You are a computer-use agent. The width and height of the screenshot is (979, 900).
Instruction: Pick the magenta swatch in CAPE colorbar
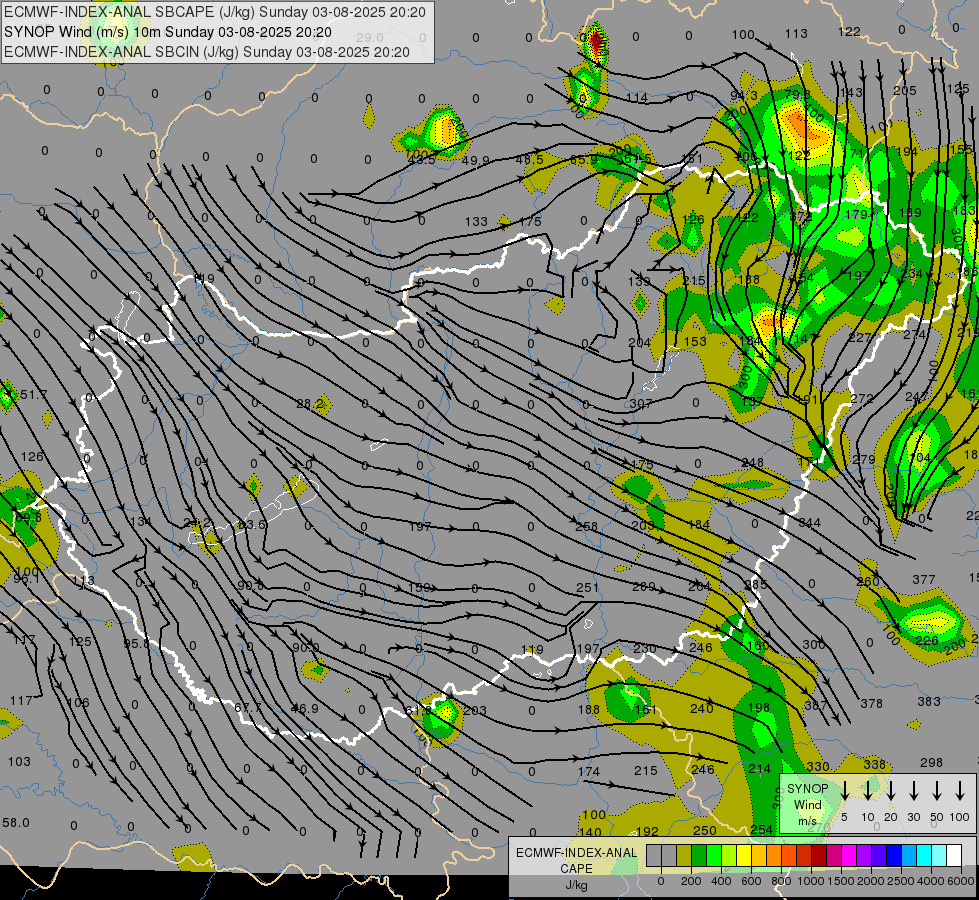pos(850,856)
